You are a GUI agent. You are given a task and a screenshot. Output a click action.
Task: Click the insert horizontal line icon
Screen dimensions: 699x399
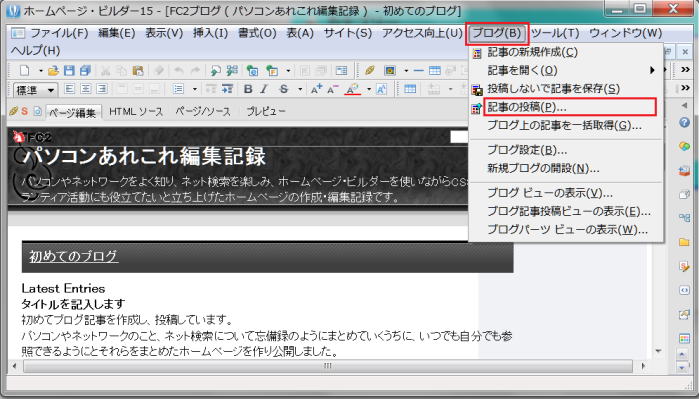coord(418,70)
